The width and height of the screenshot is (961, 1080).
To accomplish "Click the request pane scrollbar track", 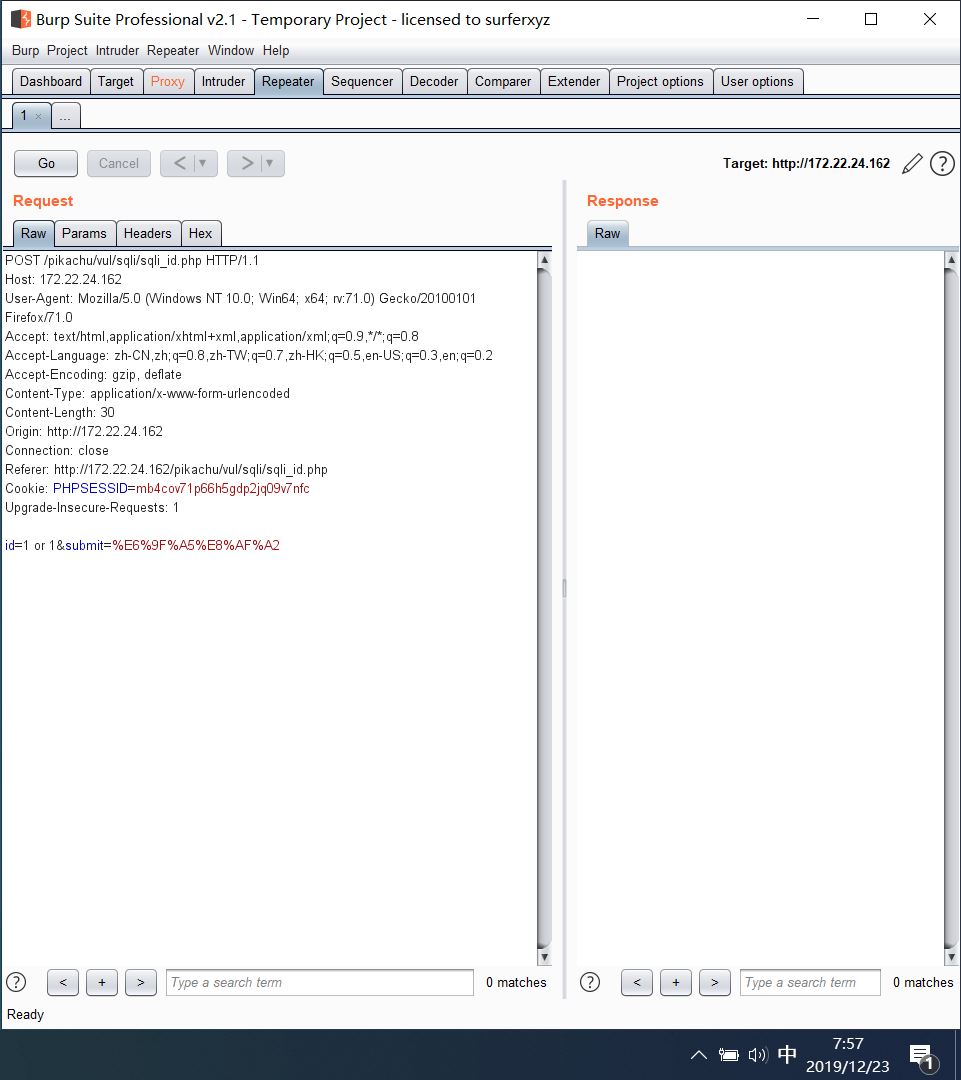I will pos(544,609).
